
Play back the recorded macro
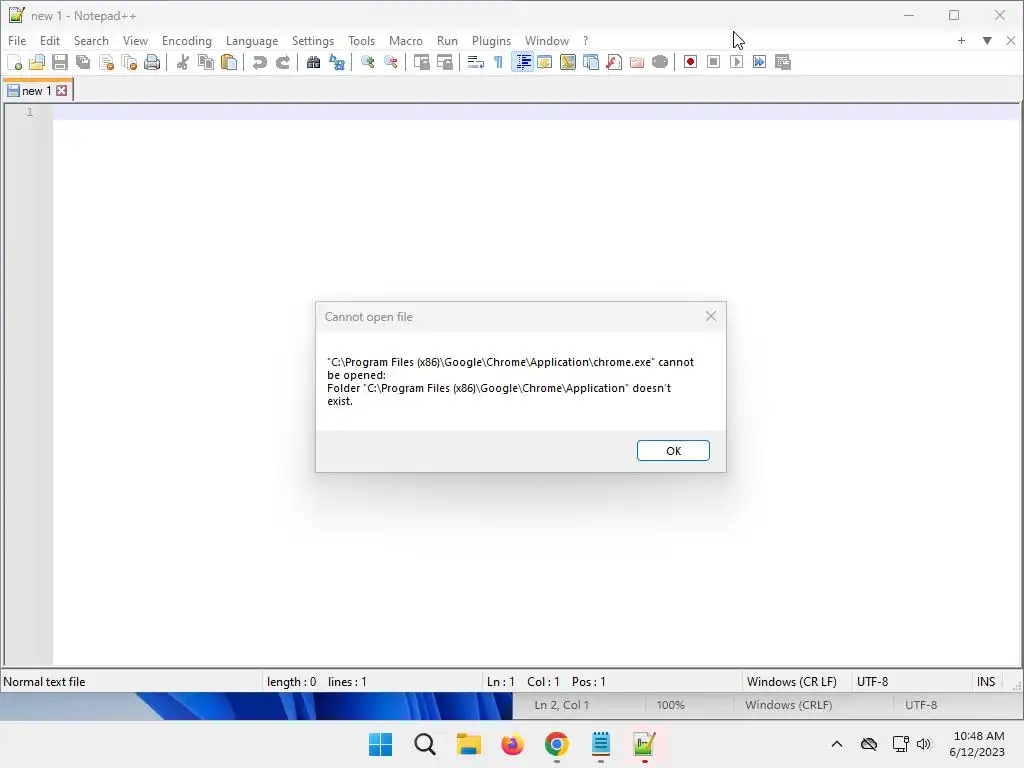[x=737, y=62]
